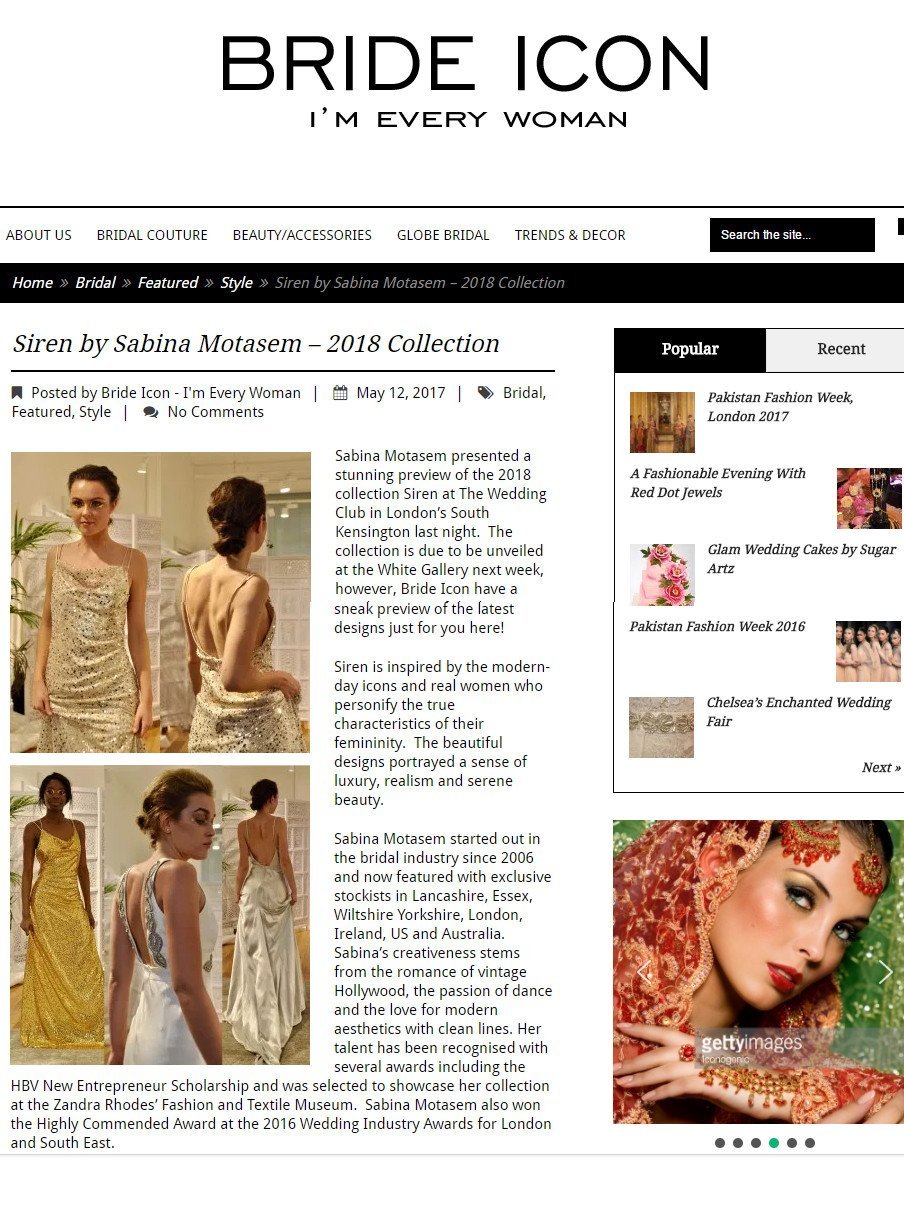The width and height of the screenshot is (904, 1228).
Task: Click the bookmark icon before Posted by
Action: [17, 393]
